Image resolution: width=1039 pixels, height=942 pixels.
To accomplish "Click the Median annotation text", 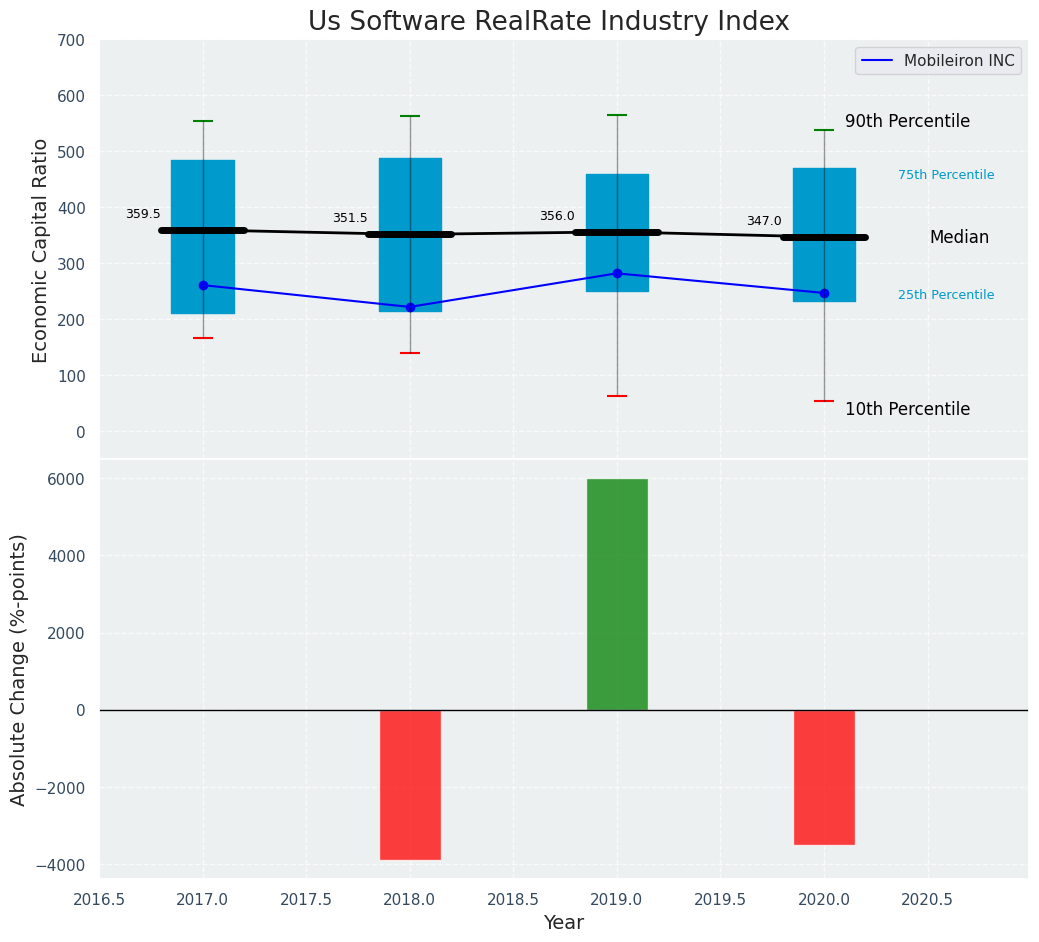I will click(959, 237).
